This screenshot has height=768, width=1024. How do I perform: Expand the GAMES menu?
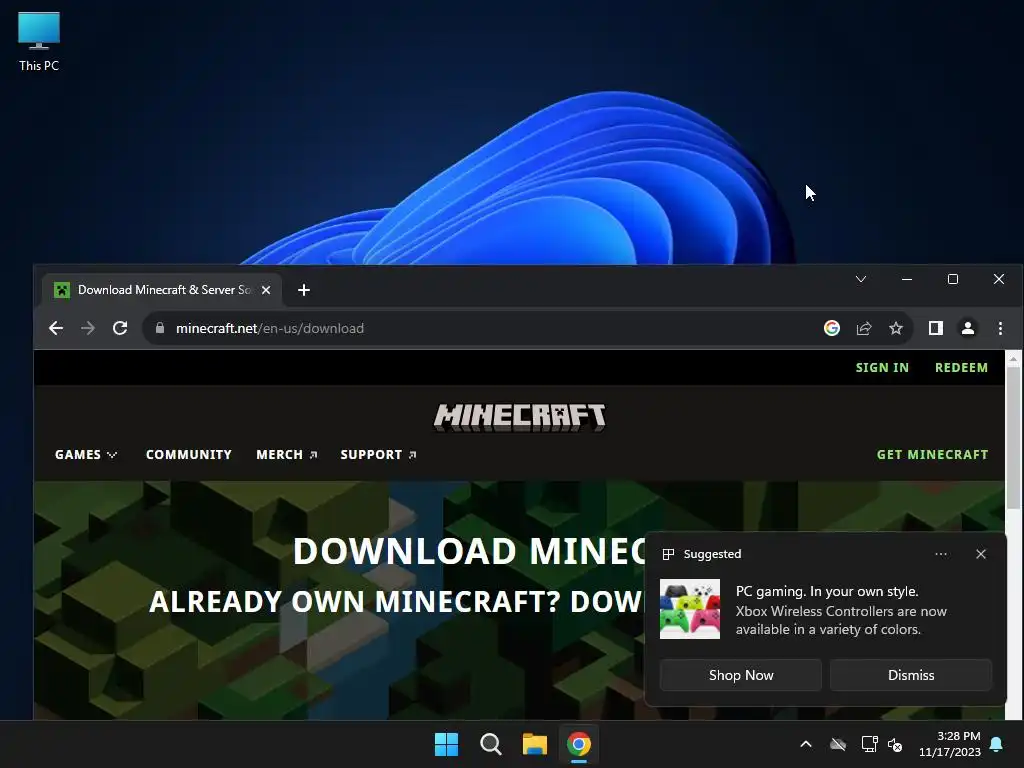pos(86,455)
